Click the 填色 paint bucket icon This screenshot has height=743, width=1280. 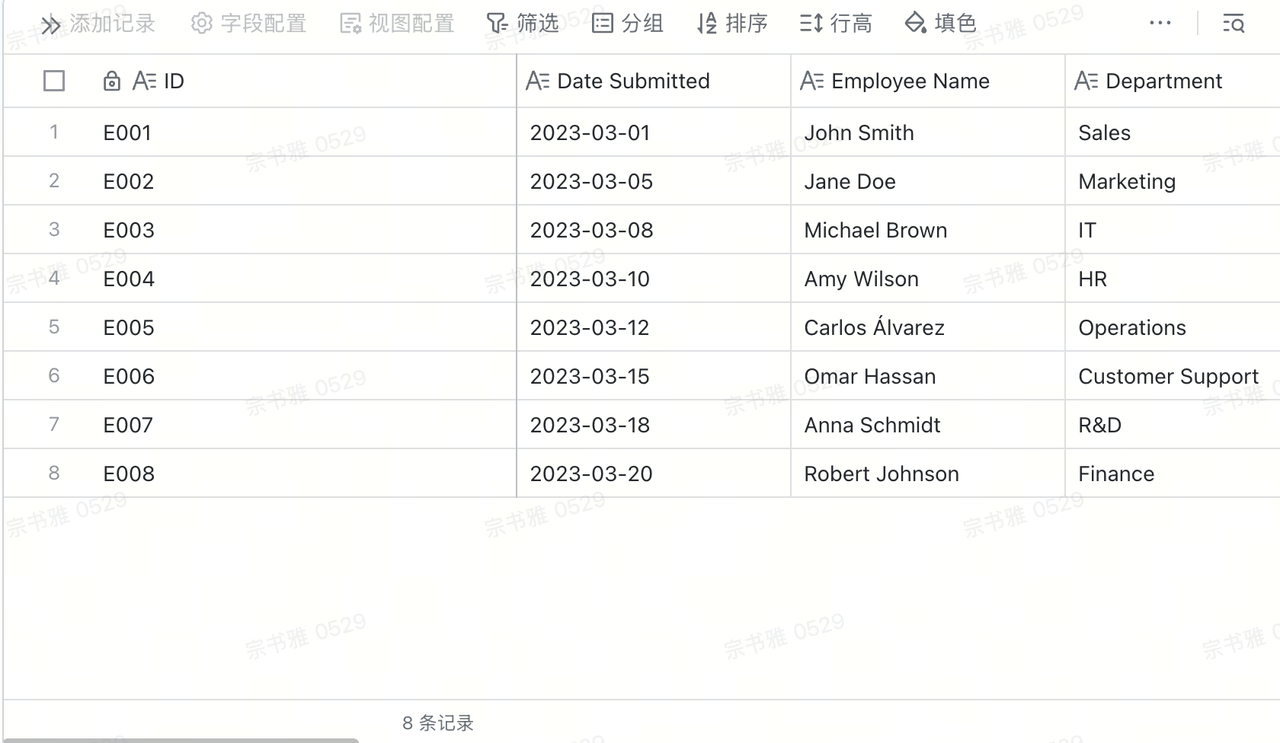(915, 23)
